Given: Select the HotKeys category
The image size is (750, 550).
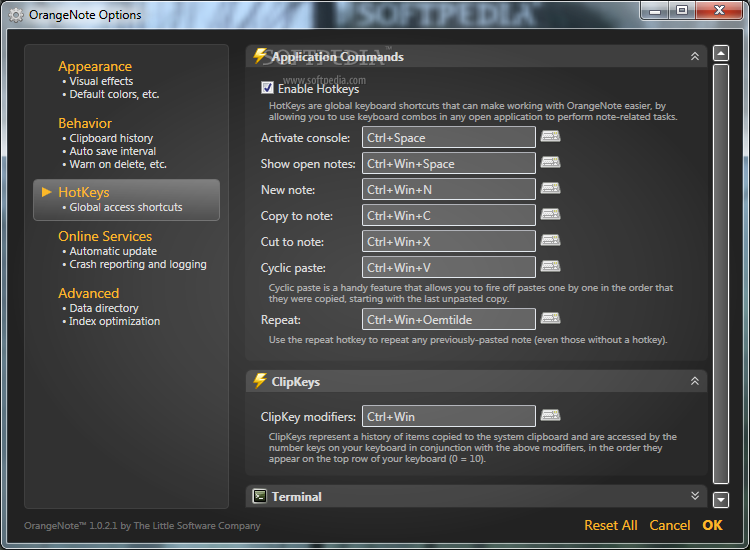Looking at the screenshot, I should (126, 200).
